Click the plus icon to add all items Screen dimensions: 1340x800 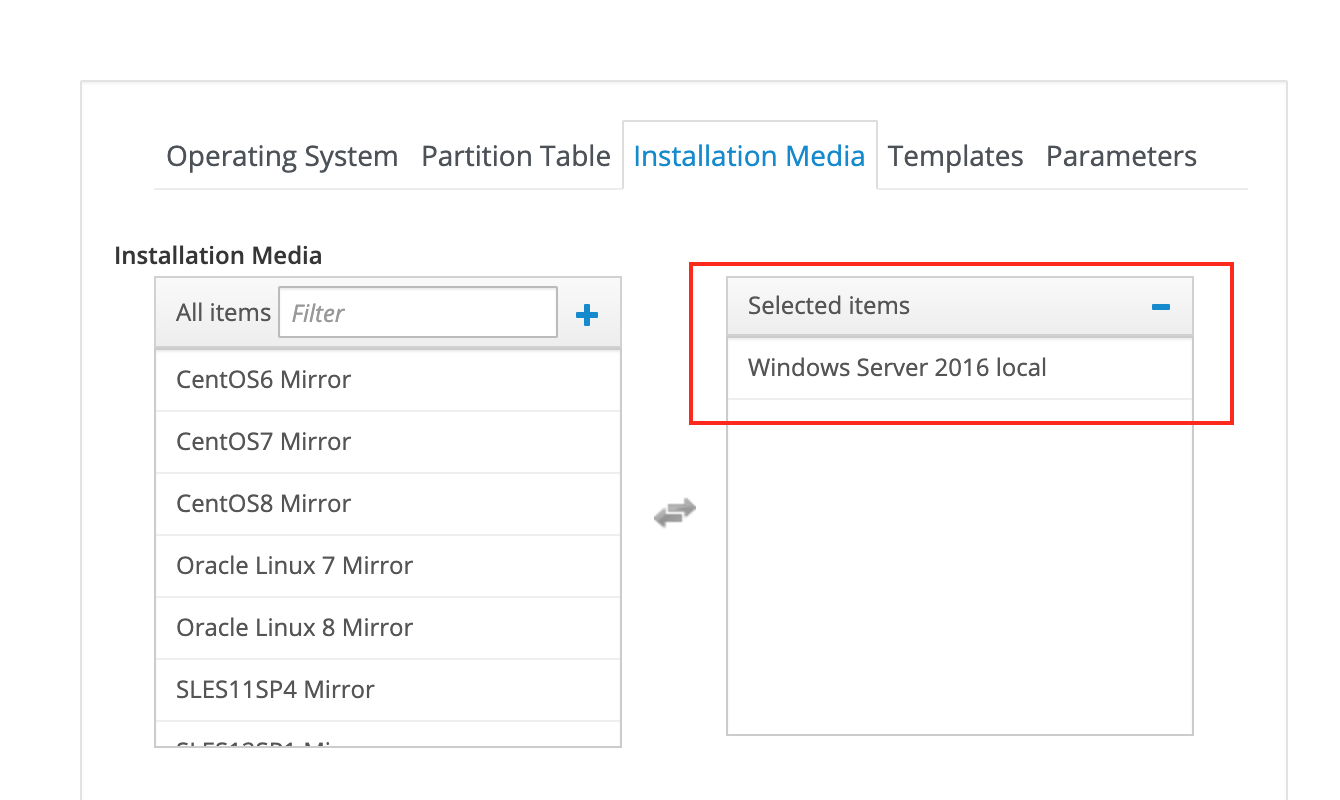pos(587,315)
